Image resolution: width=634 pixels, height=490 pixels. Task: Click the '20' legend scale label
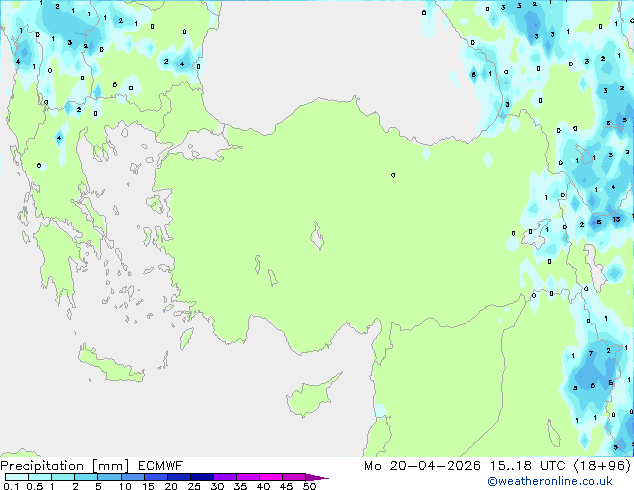point(171,486)
